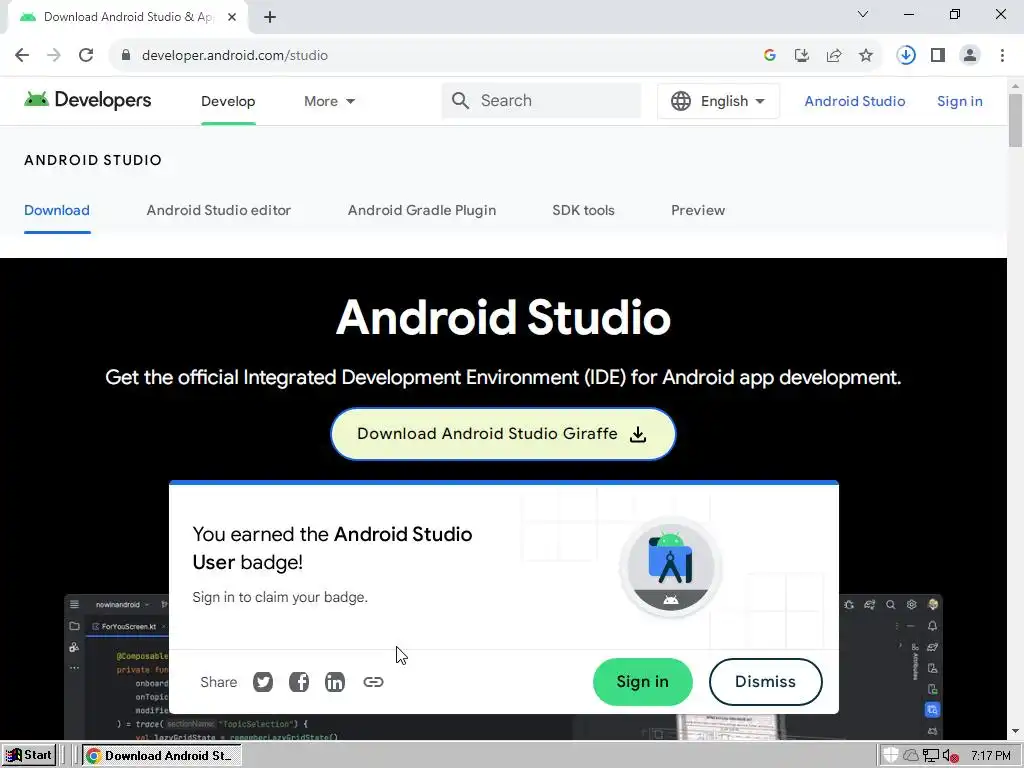Screen dimensions: 1024x768
Task: Open the Chrome profile avatar
Action: (970, 56)
